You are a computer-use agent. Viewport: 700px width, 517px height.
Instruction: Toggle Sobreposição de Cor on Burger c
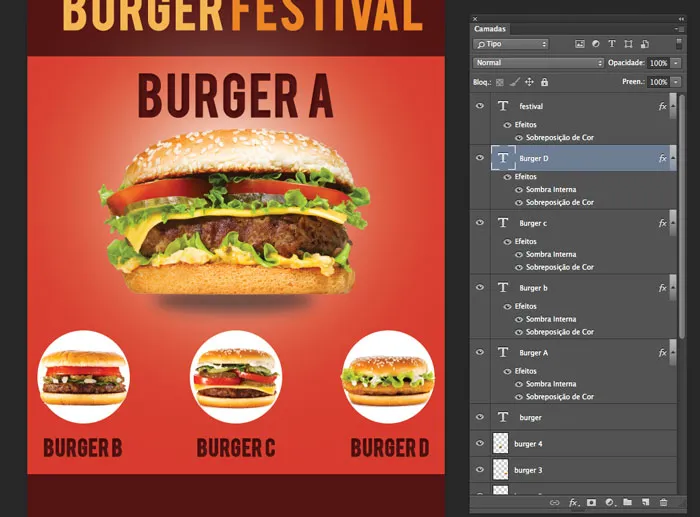click(519, 267)
